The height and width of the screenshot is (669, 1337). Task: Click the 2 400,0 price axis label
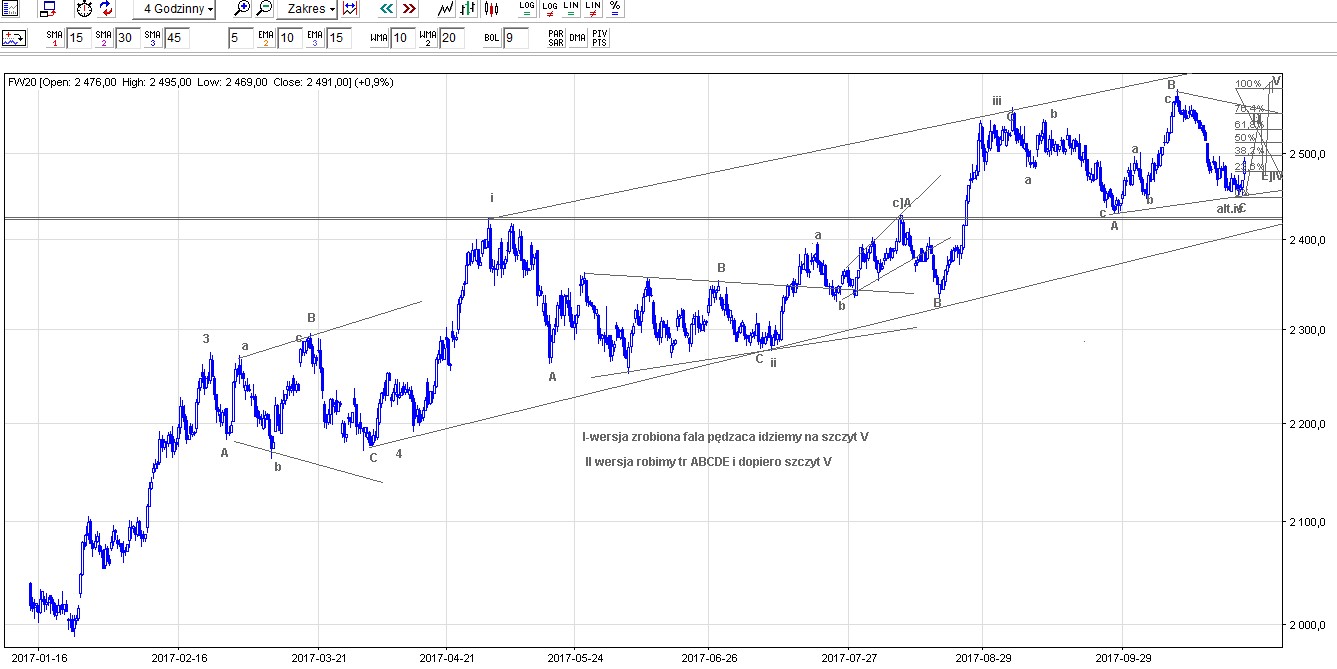[1307, 240]
